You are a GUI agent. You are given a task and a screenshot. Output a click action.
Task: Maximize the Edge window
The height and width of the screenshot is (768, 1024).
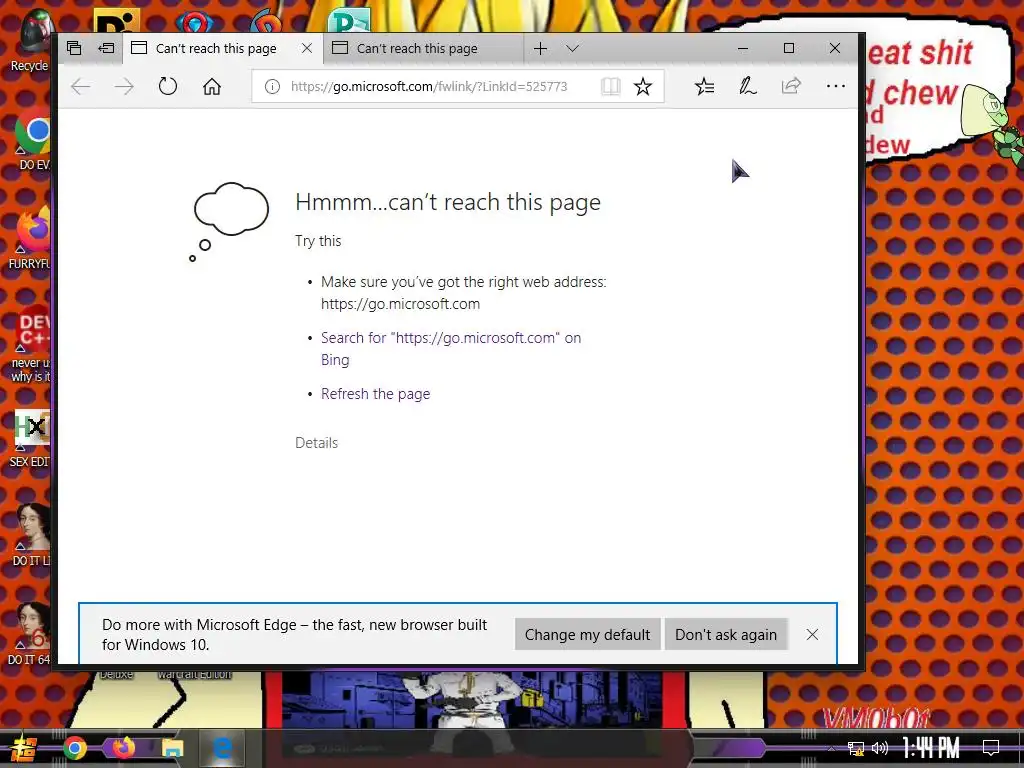coord(789,48)
